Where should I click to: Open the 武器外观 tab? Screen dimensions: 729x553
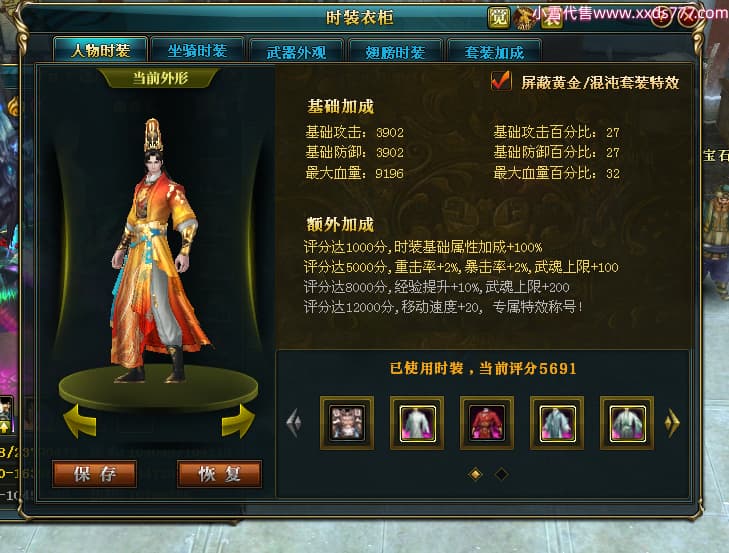coord(296,52)
